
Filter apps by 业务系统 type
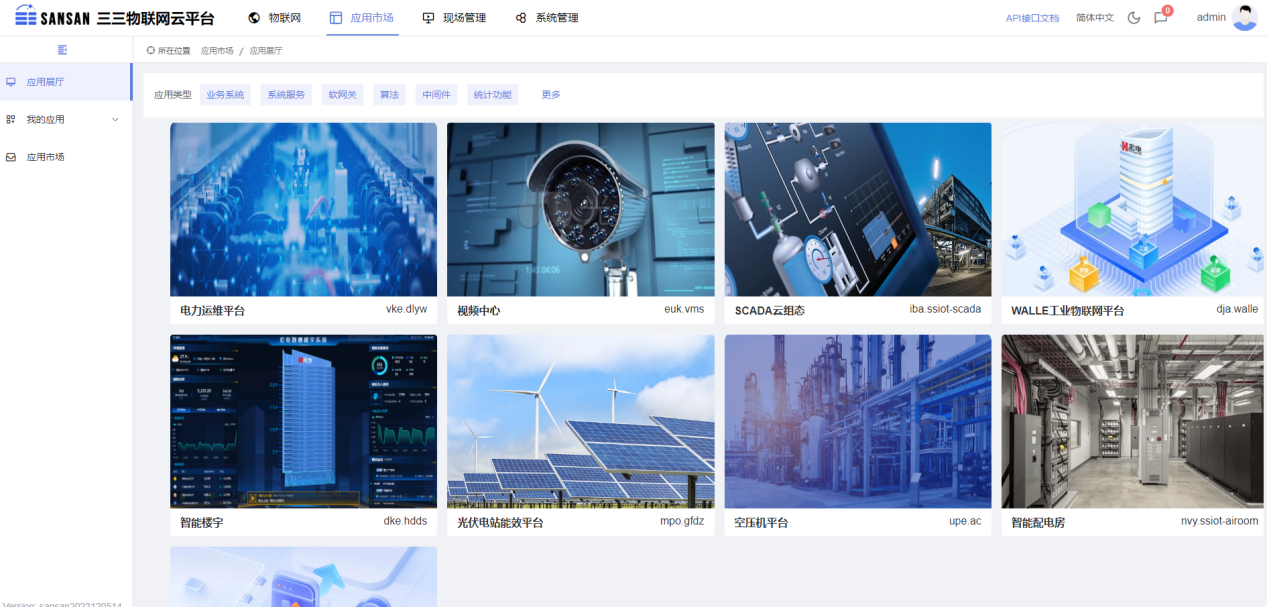tap(225, 95)
